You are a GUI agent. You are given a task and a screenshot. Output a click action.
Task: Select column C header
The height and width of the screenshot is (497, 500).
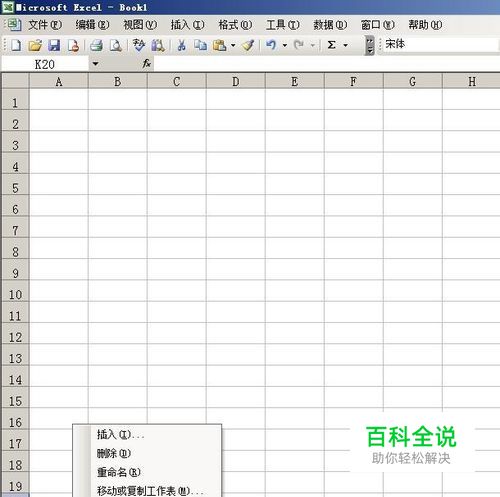177,81
